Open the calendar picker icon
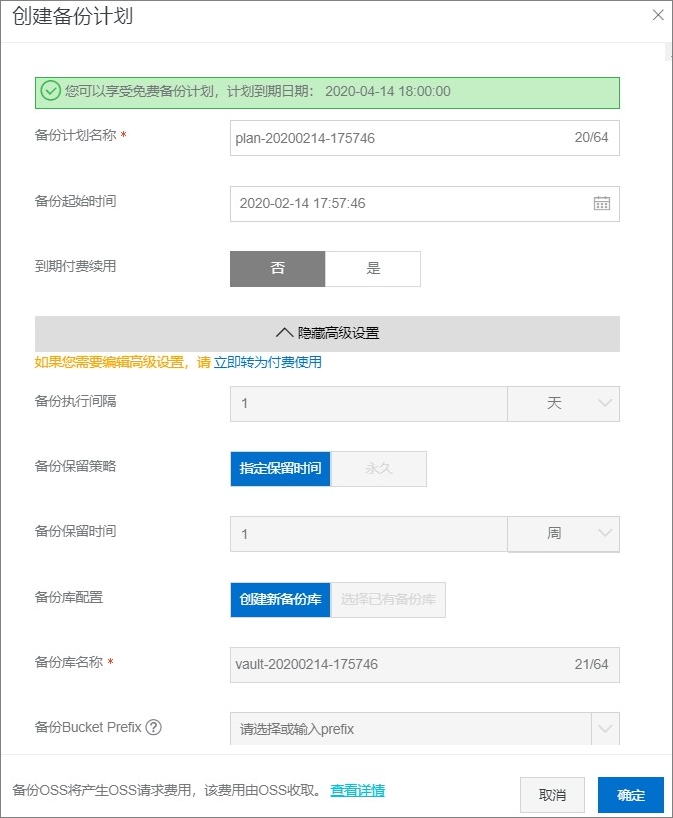The width and height of the screenshot is (673, 818). point(602,203)
